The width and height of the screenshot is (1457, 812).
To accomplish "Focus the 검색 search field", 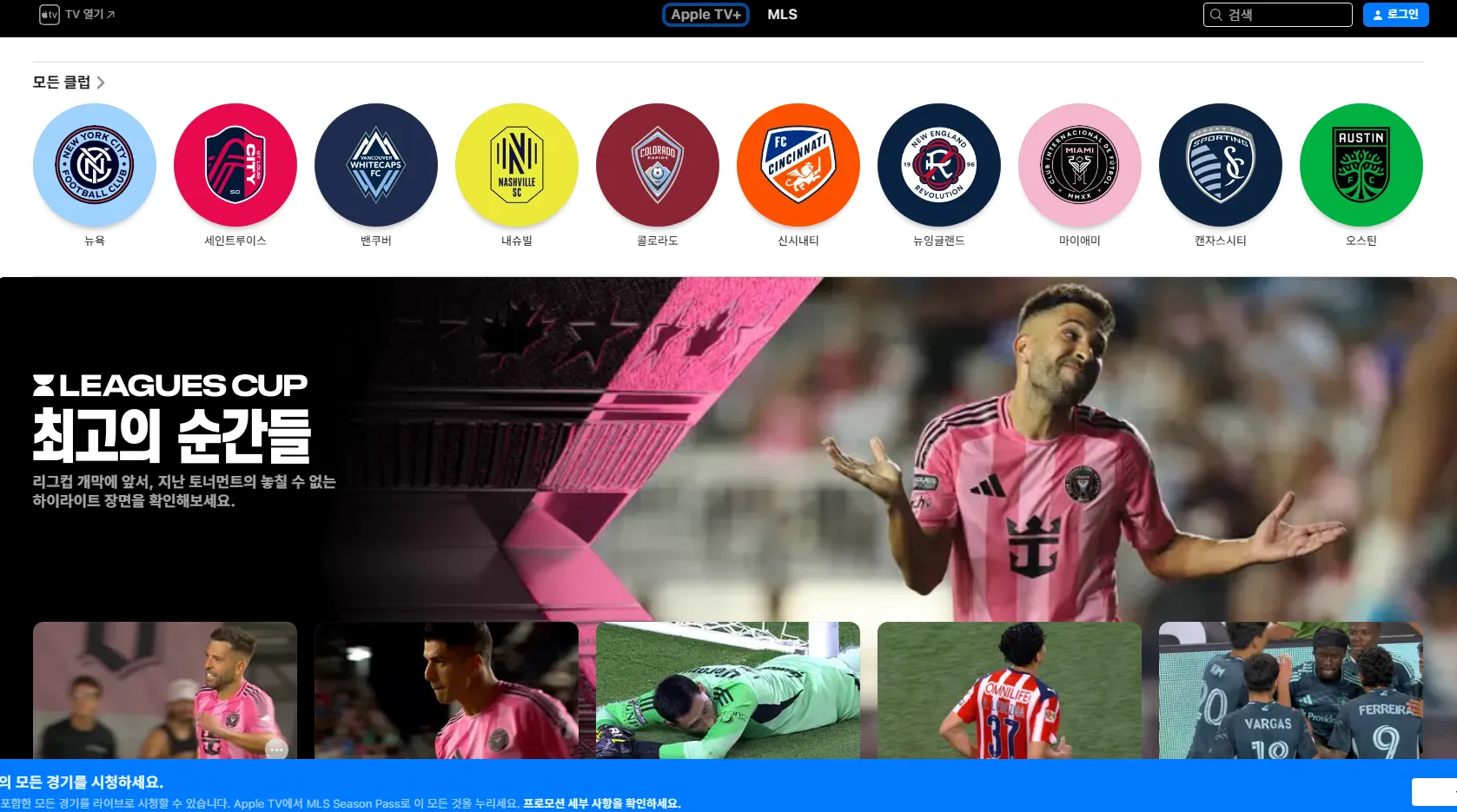I will click(1278, 15).
